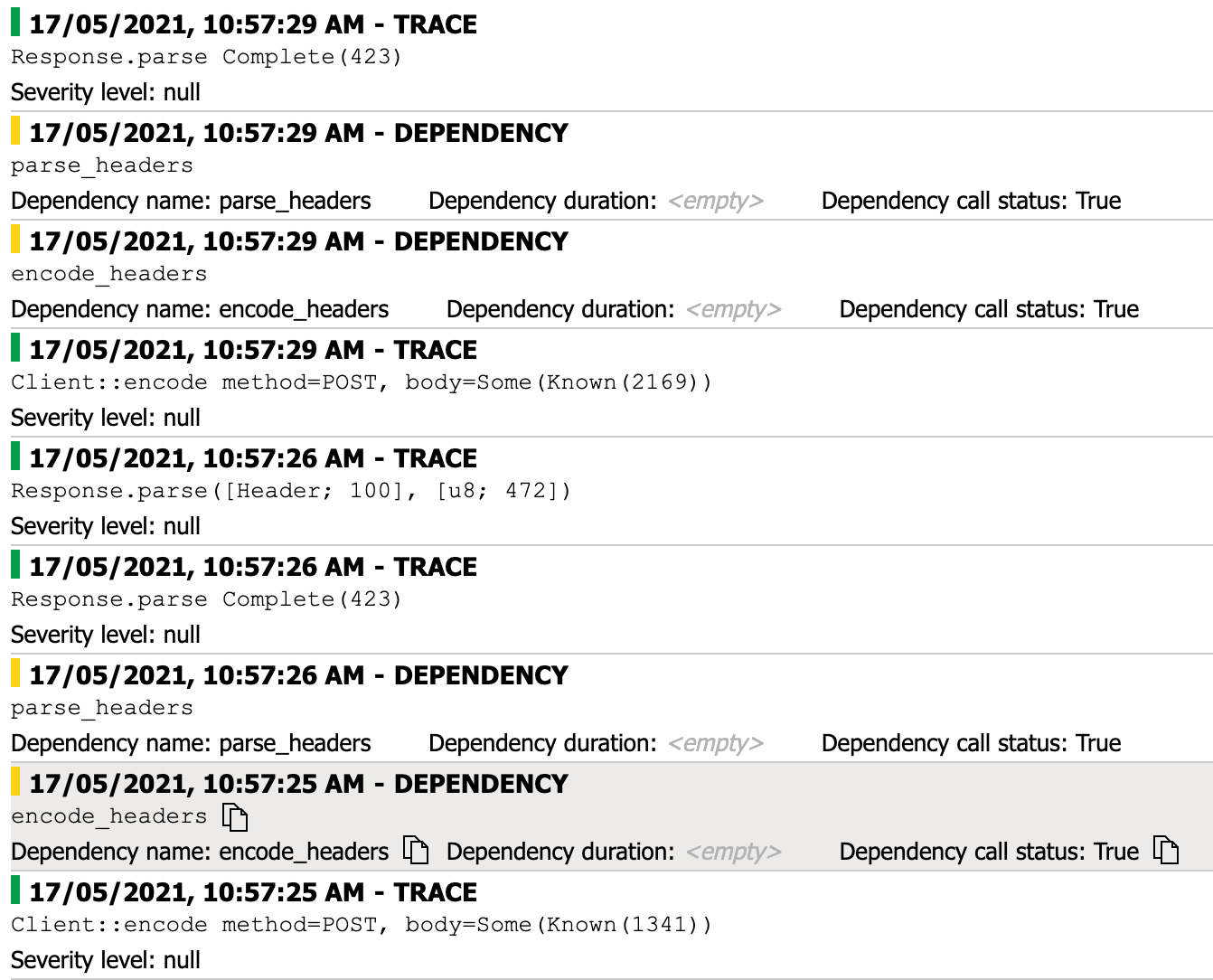Click green severity bar of Response.parse at 10:57:26

15,457
